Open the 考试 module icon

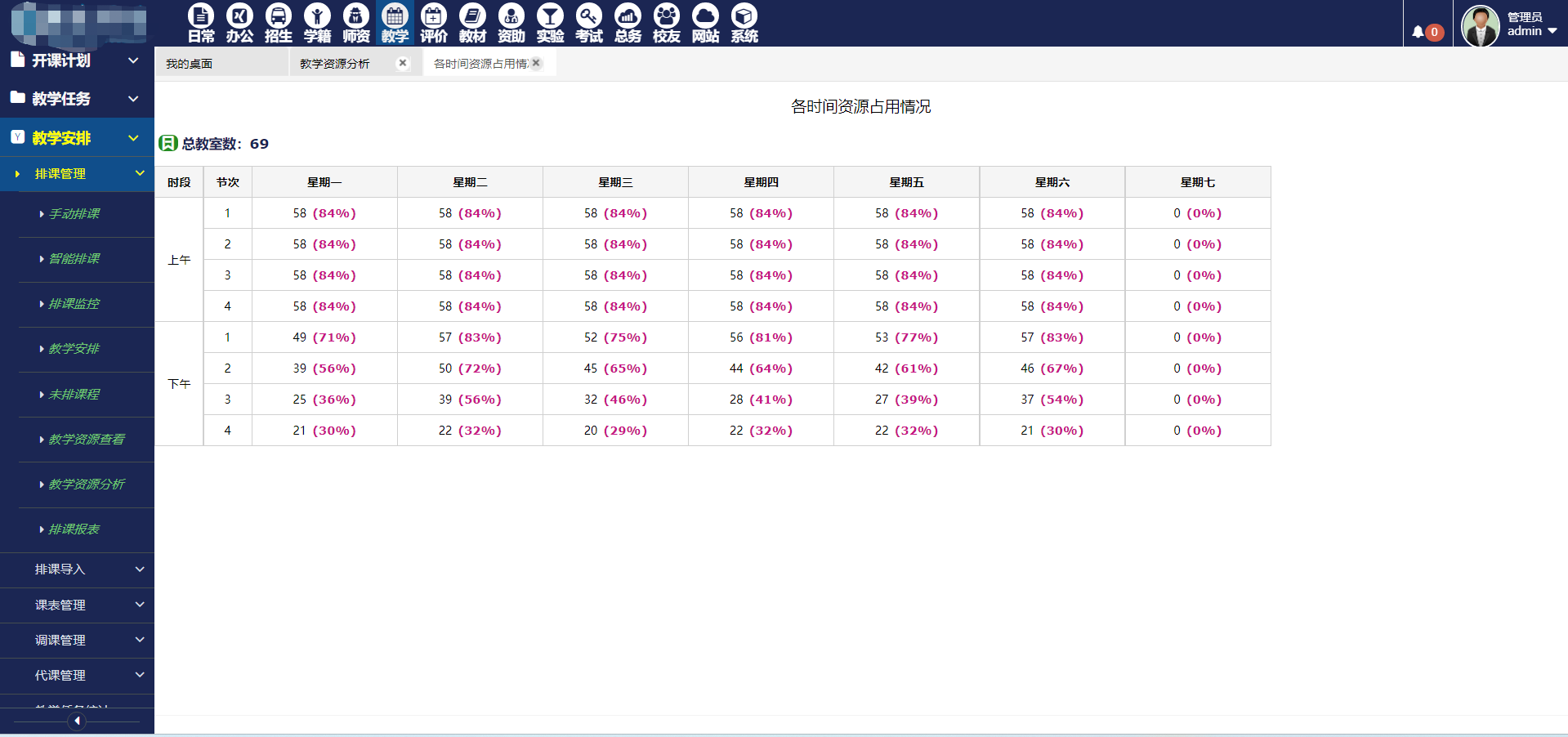589,23
